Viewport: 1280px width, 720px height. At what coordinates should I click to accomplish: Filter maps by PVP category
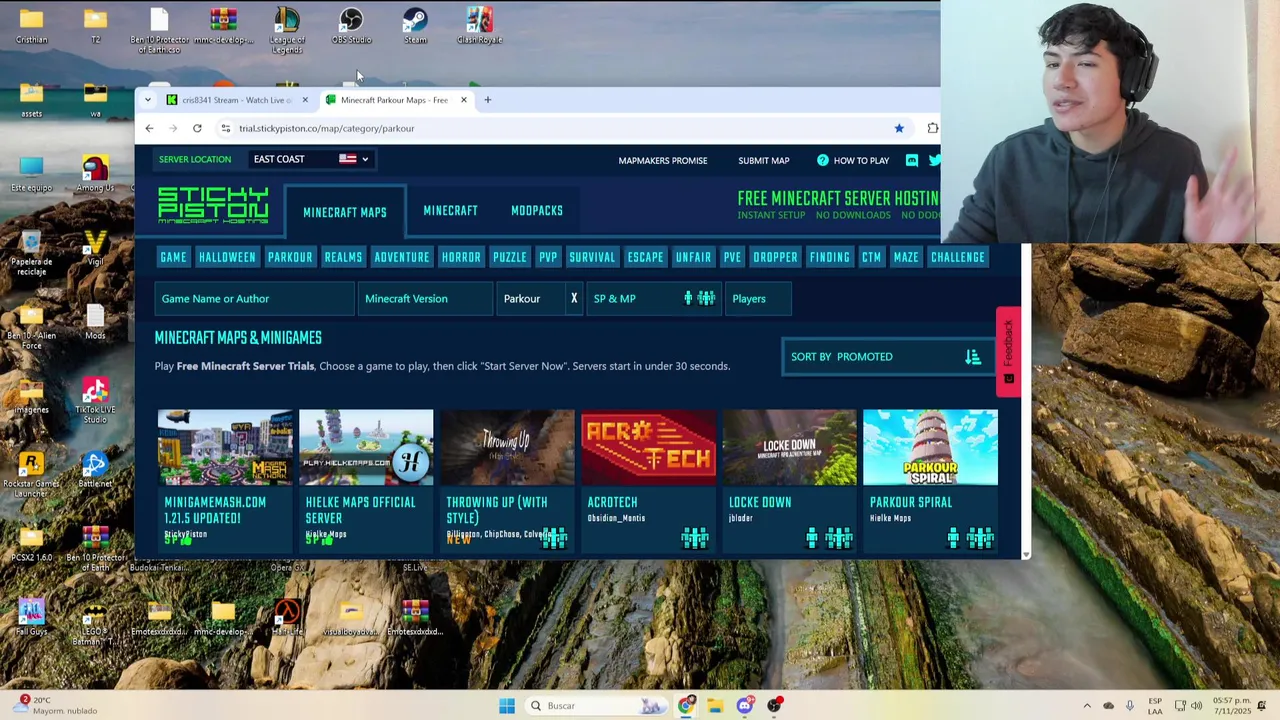(x=548, y=257)
